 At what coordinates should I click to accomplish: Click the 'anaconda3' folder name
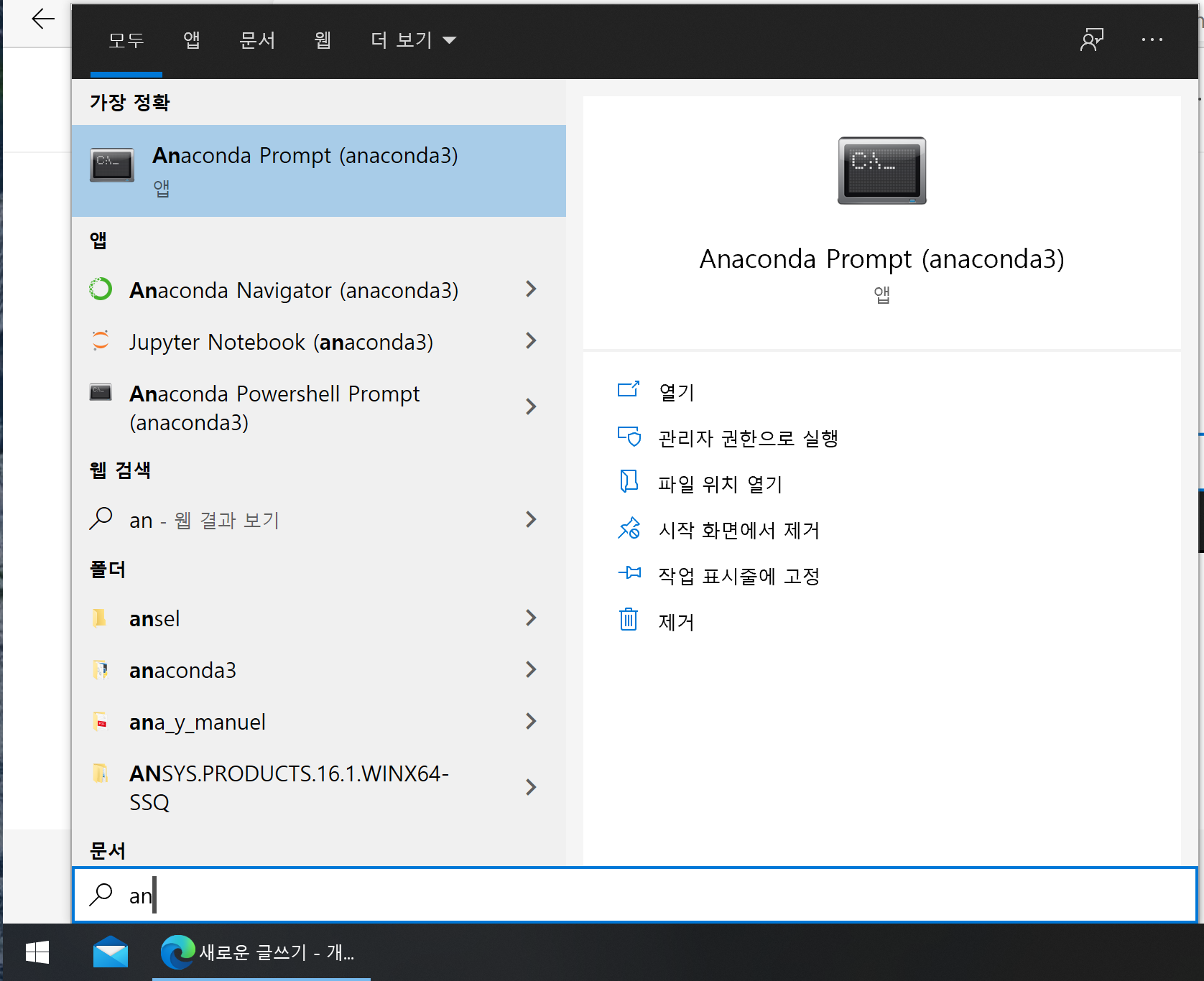point(182,670)
